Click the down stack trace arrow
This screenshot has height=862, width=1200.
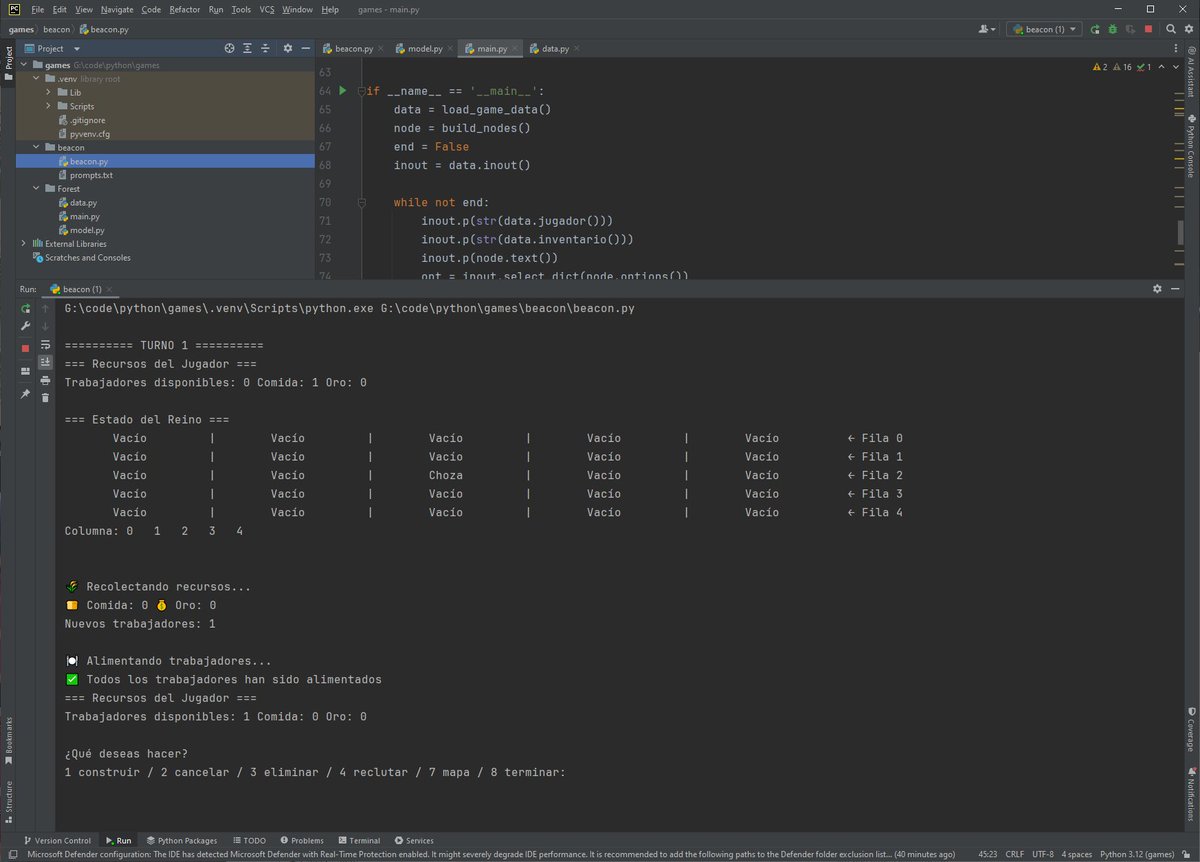(45, 326)
